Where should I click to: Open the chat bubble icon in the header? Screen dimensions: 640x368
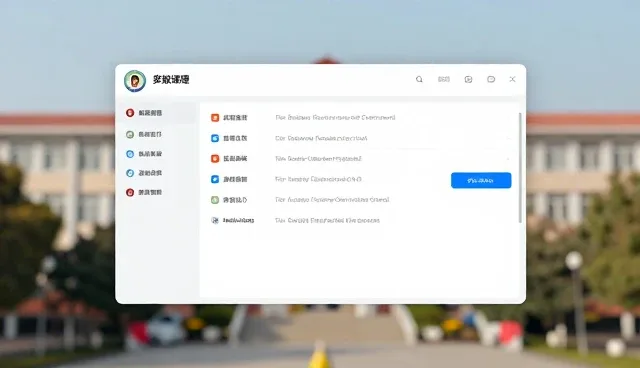(491, 79)
